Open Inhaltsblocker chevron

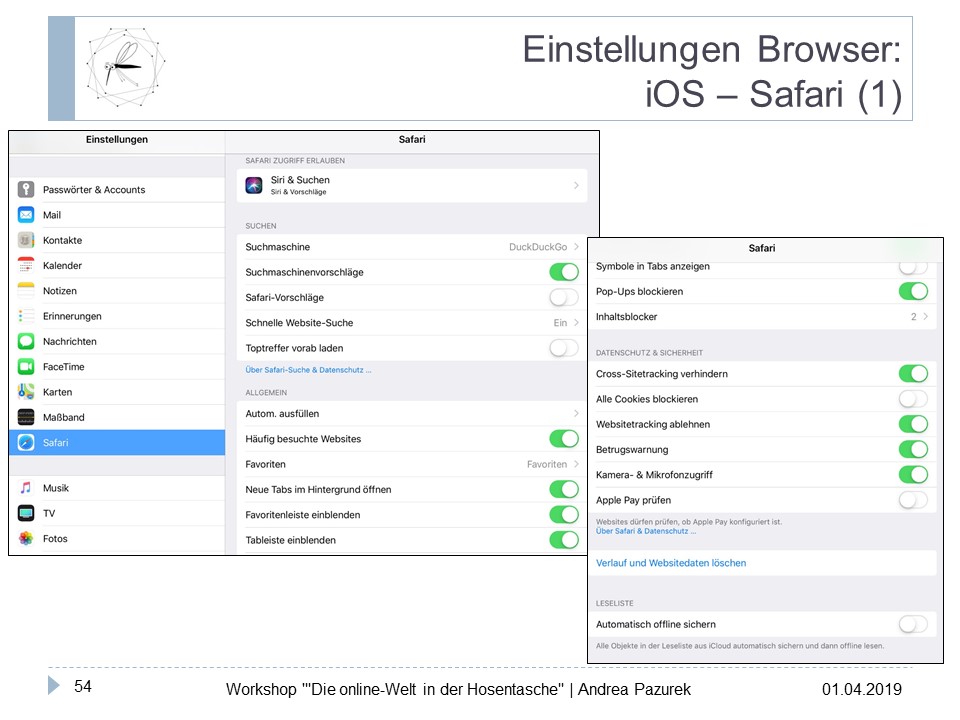(926, 317)
